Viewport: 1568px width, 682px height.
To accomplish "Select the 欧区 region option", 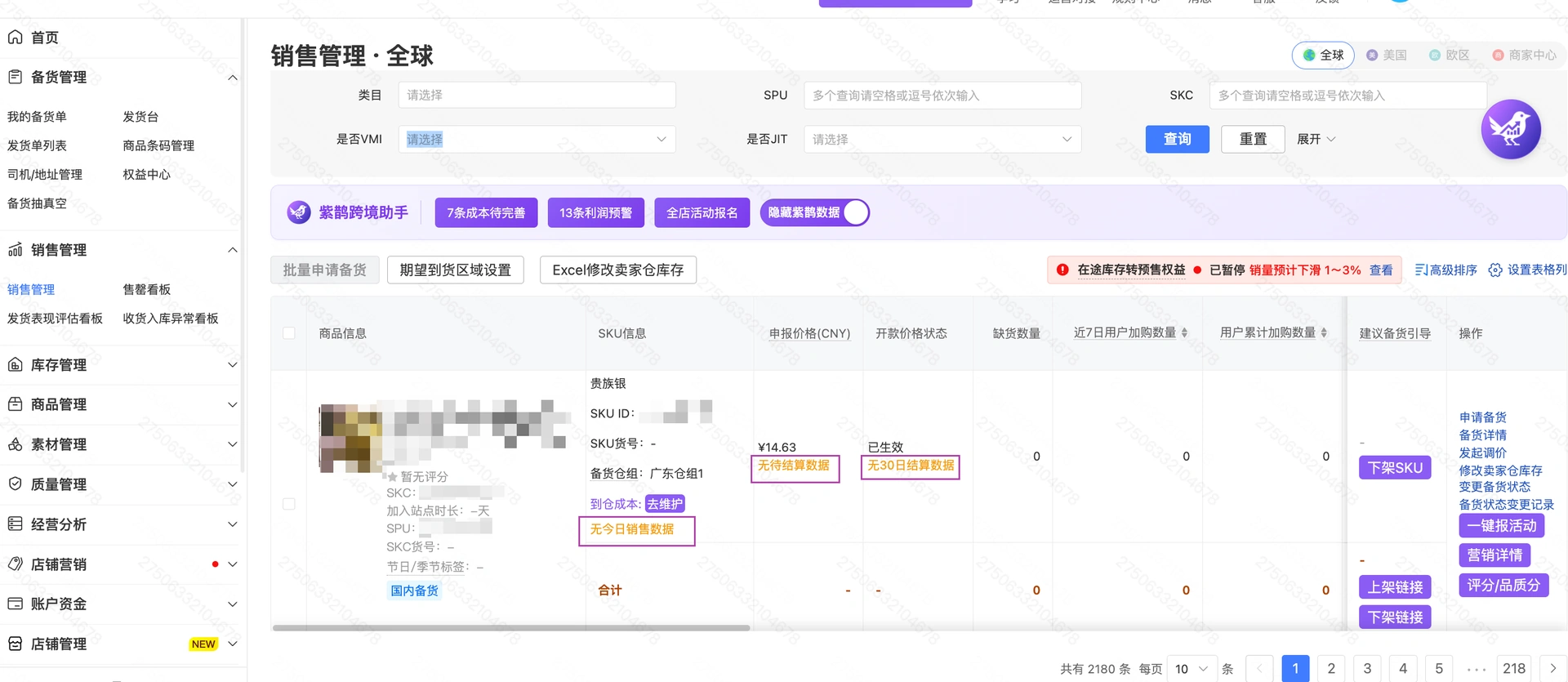I will pos(1450,55).
